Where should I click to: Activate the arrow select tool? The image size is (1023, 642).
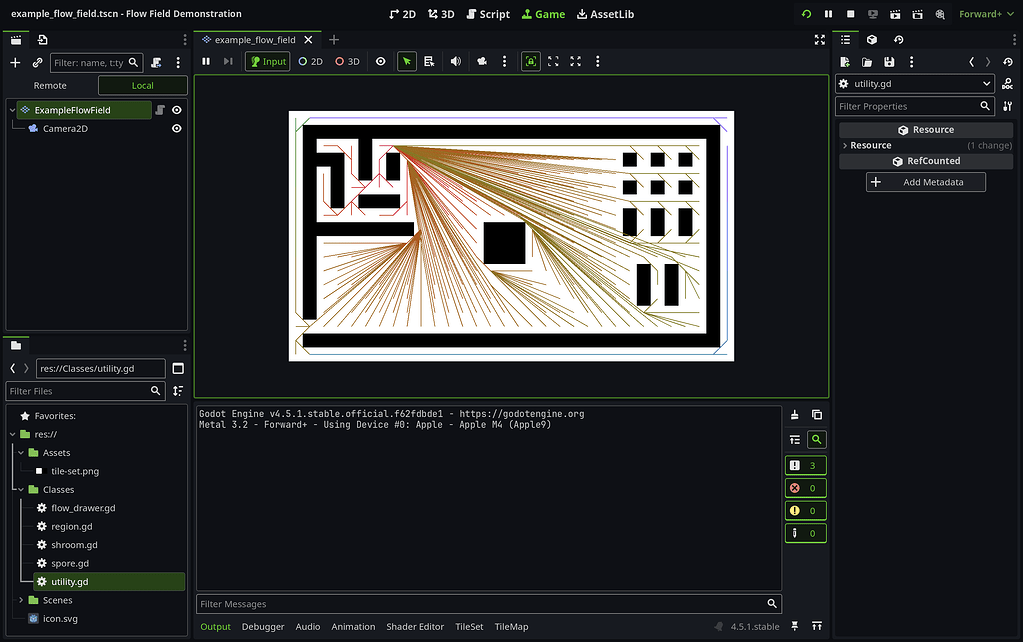tap(407, 61)
